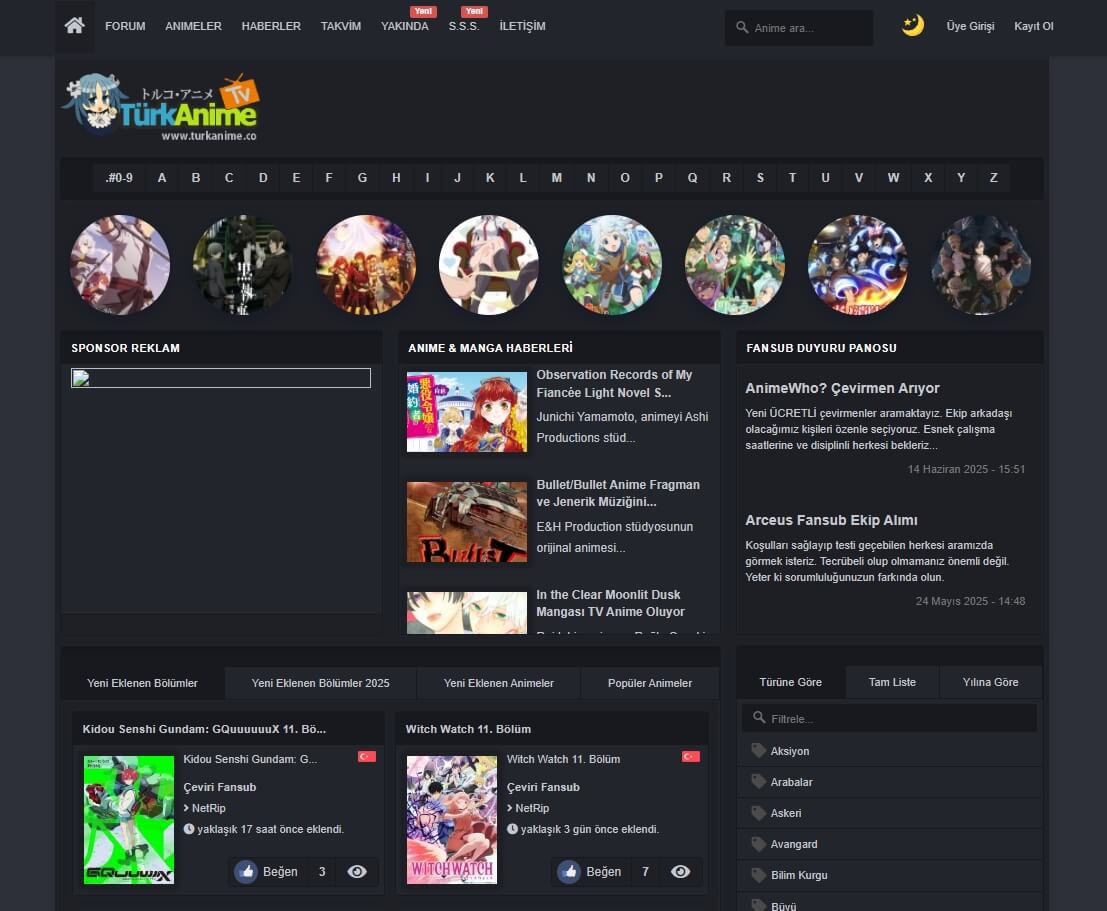1107x911 pixels.
Task: Open the broken sponsor ad image
Action: (221, 378)
